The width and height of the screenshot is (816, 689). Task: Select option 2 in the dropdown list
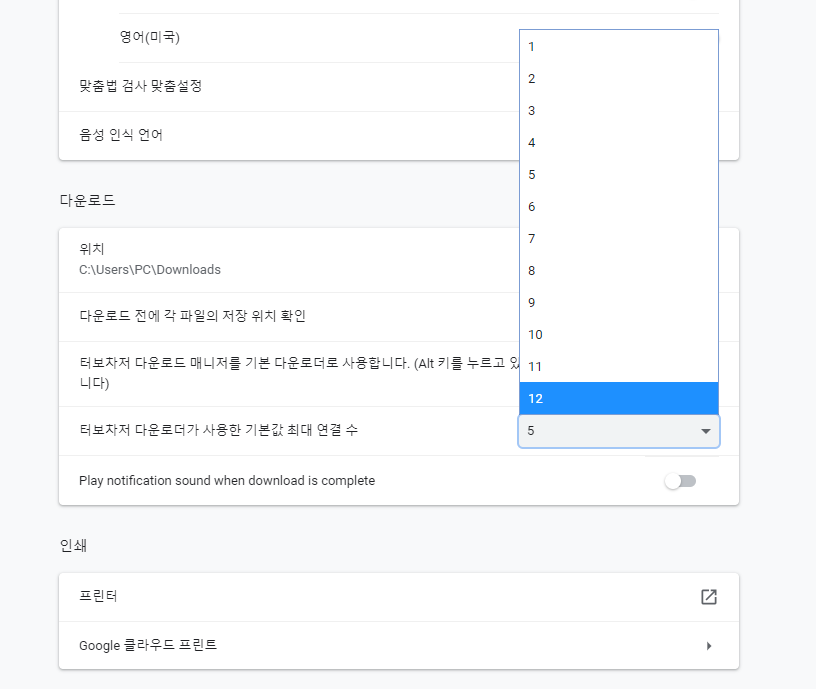click(619, 79)
